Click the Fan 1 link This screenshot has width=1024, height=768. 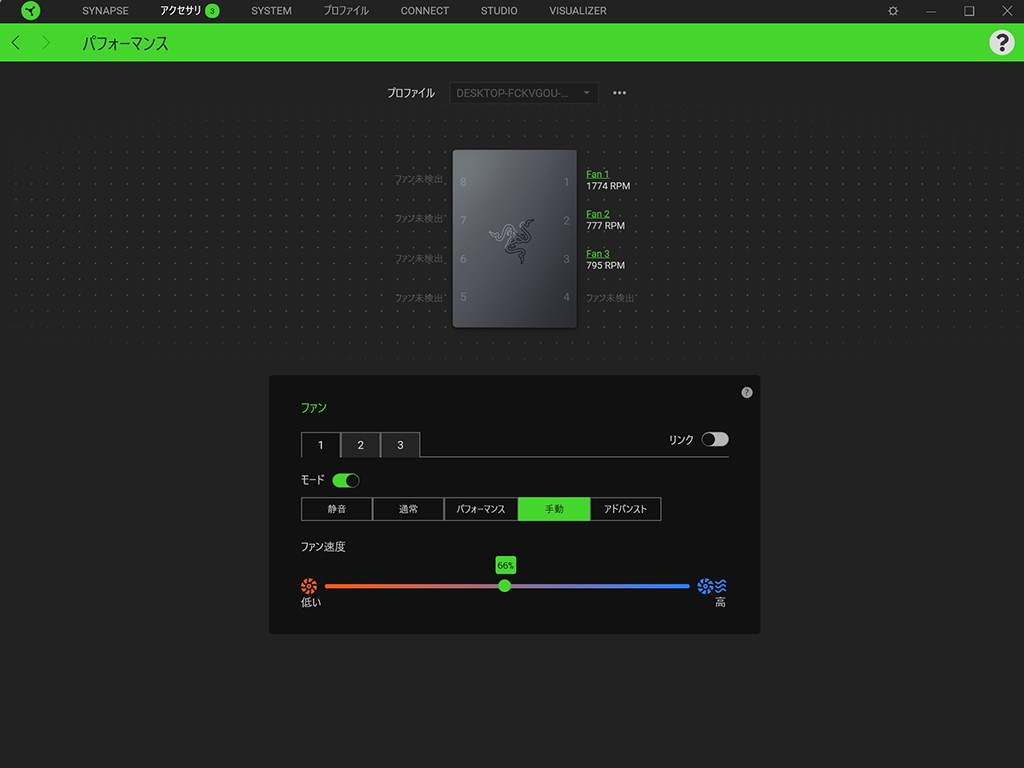pos(598,174)
